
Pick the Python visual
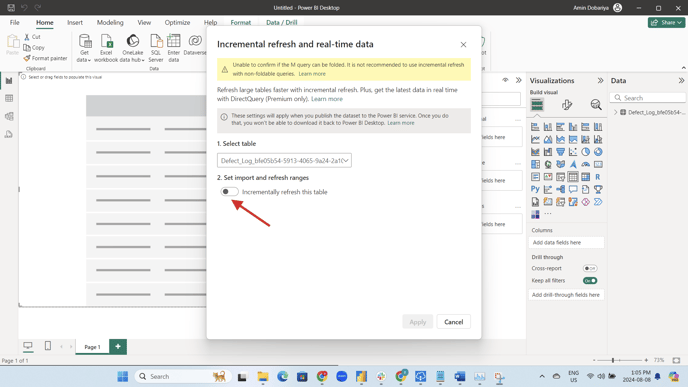[535, 189]
